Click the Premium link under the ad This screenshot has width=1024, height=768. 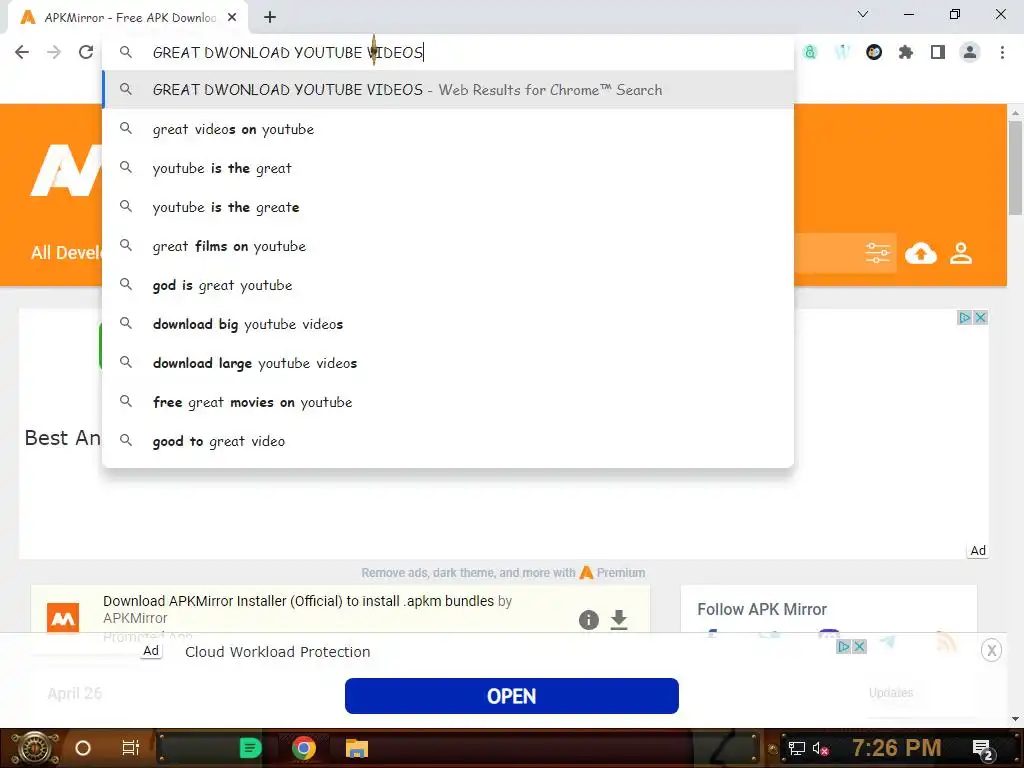(x=620, y=573)
